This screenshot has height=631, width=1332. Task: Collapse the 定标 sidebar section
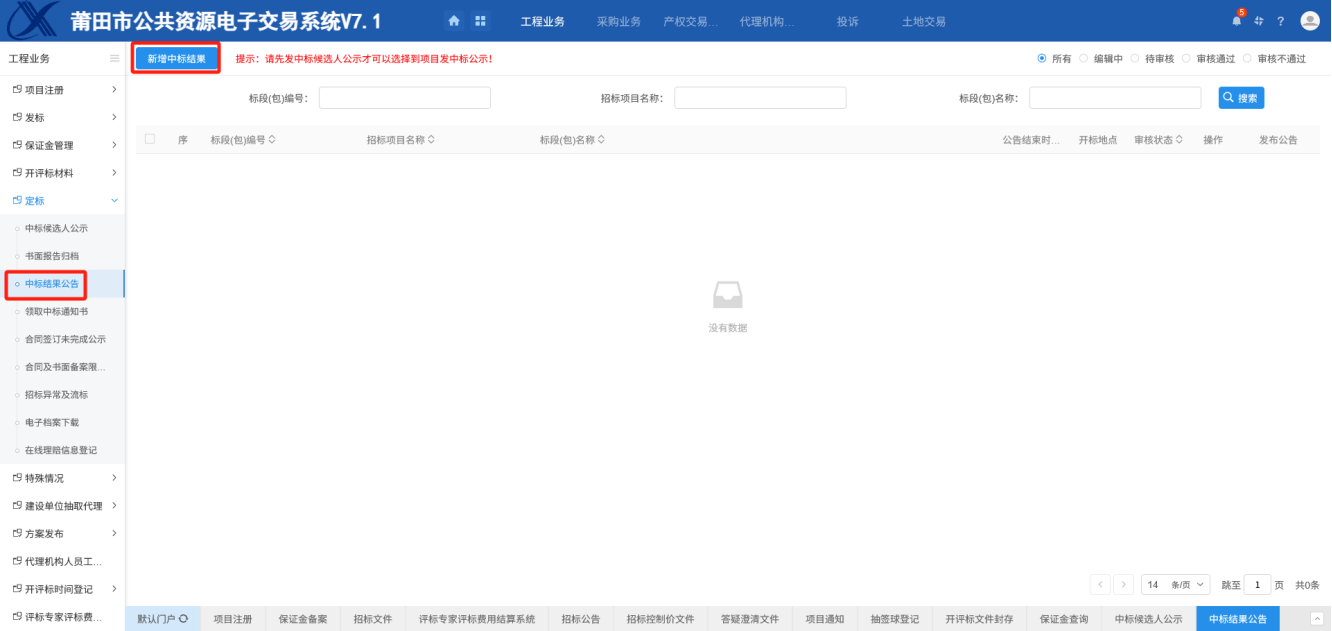click(x=62, y=201)
